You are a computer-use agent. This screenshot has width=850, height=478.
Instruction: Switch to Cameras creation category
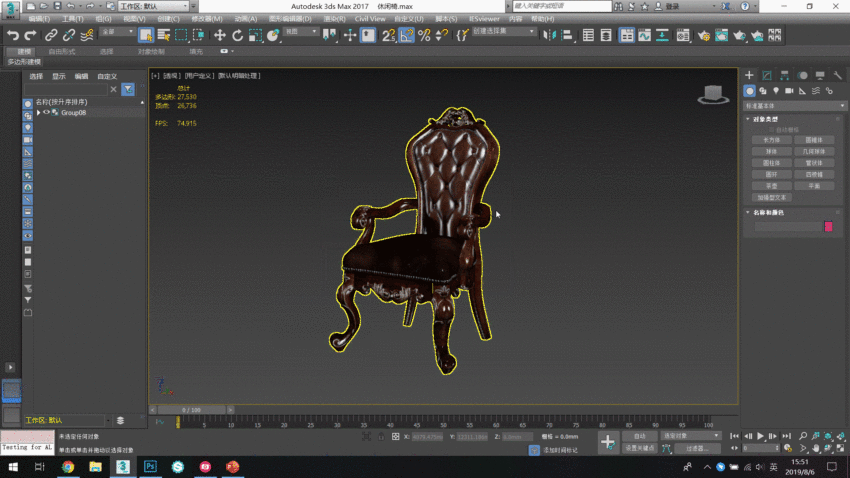[x=791, y=91]
